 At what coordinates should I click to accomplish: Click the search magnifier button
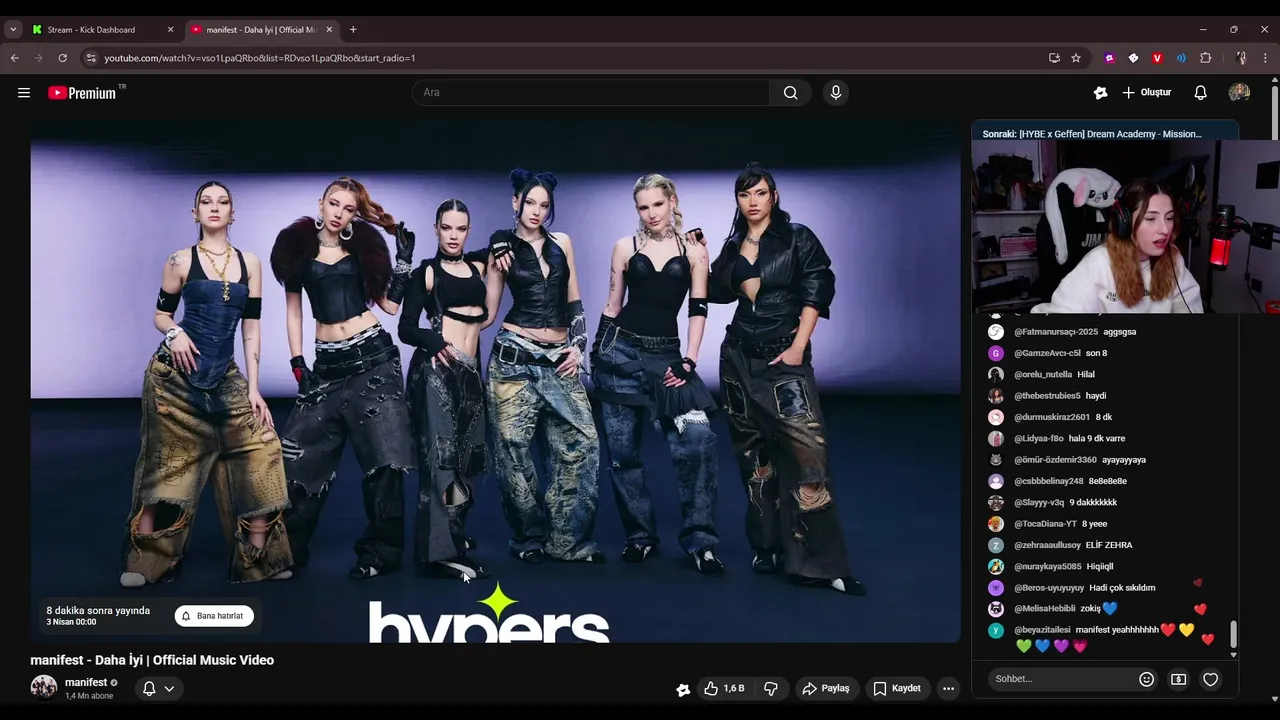point(790,93)
